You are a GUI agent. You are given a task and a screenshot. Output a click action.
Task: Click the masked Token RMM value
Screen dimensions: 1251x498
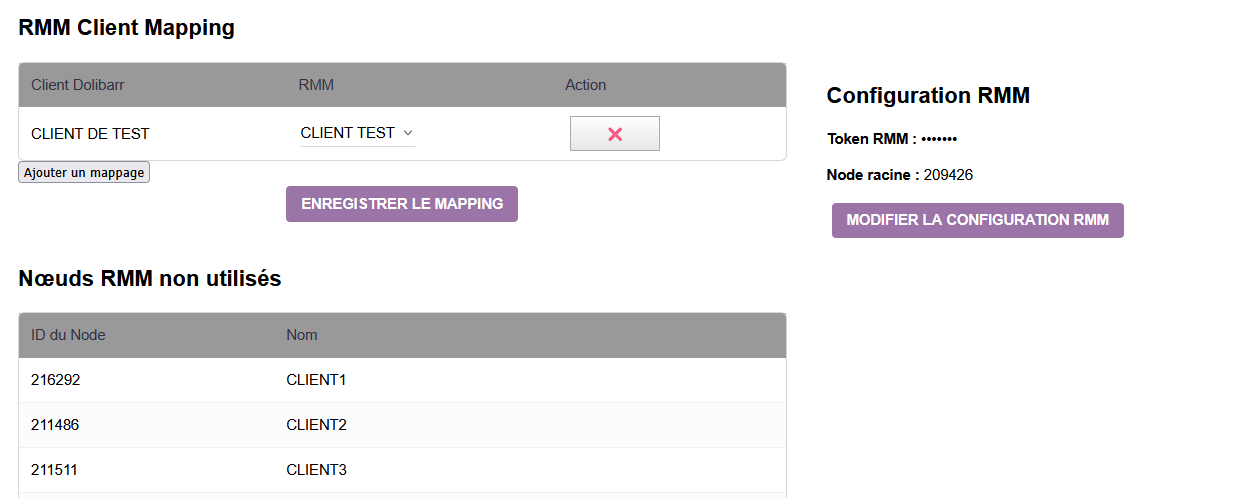(939, 139)
